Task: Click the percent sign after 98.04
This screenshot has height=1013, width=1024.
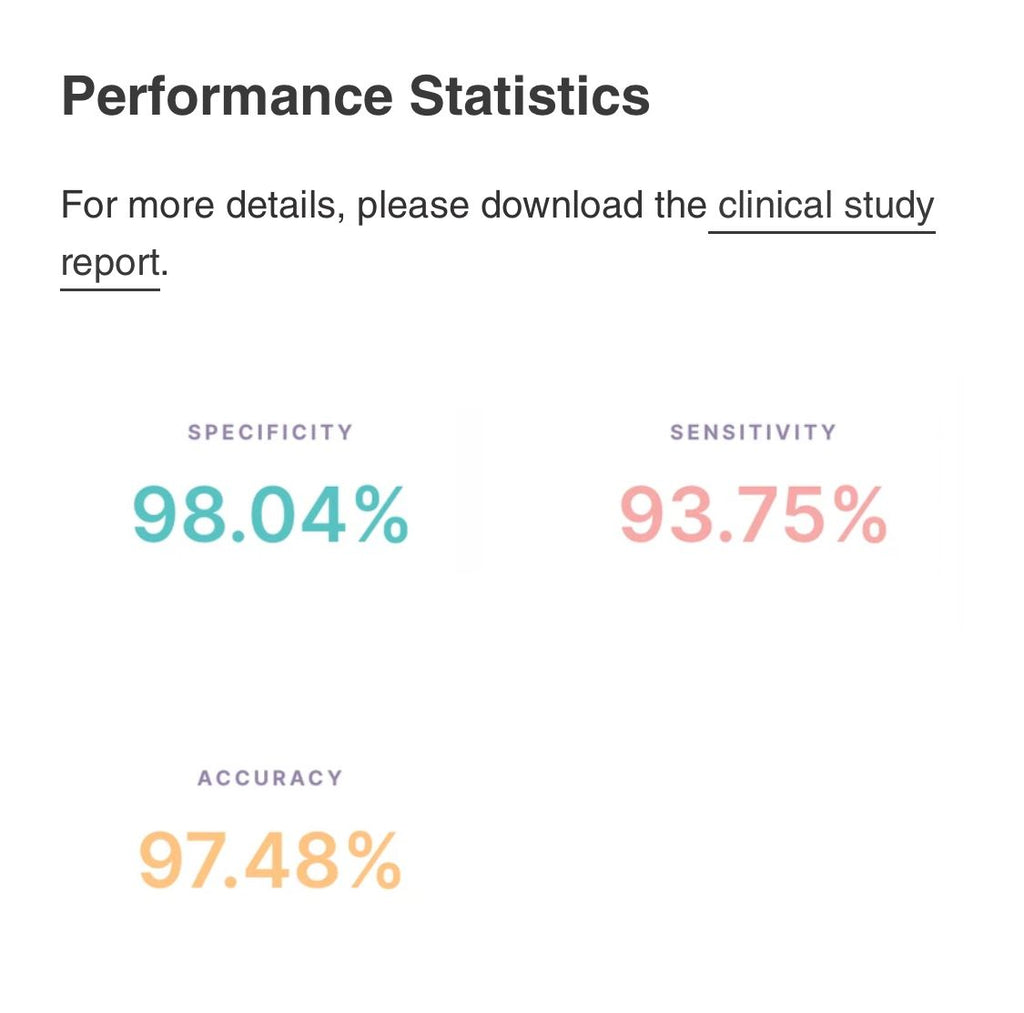Action: (x=381, y=515)
